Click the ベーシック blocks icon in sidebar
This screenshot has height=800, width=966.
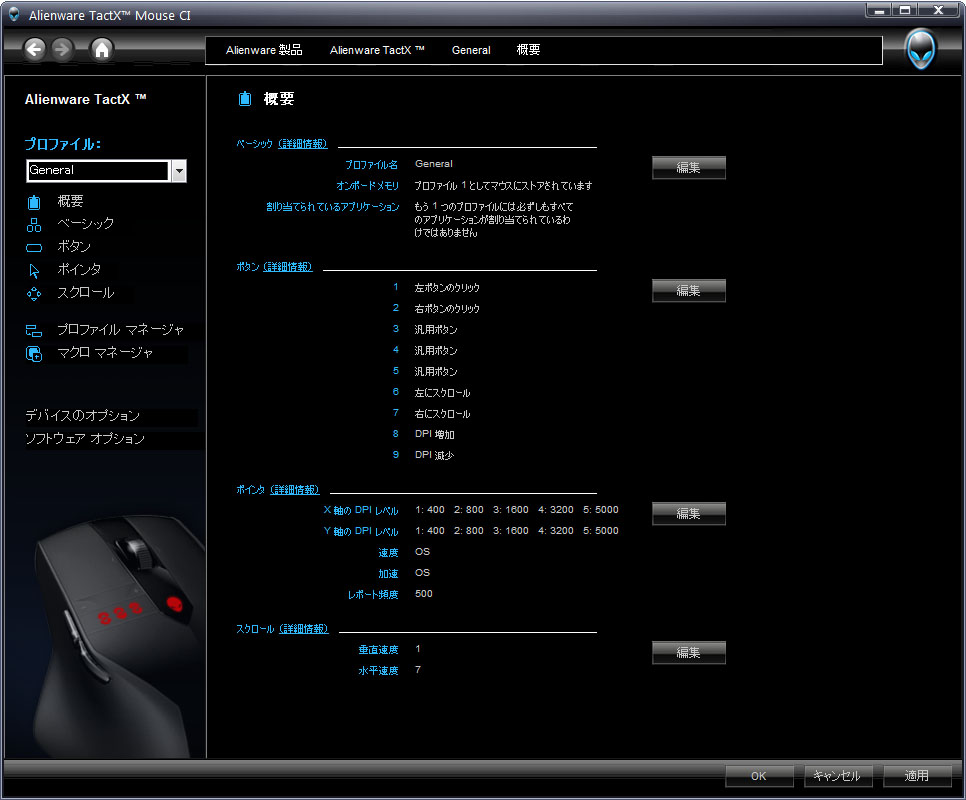pos(34,225)
